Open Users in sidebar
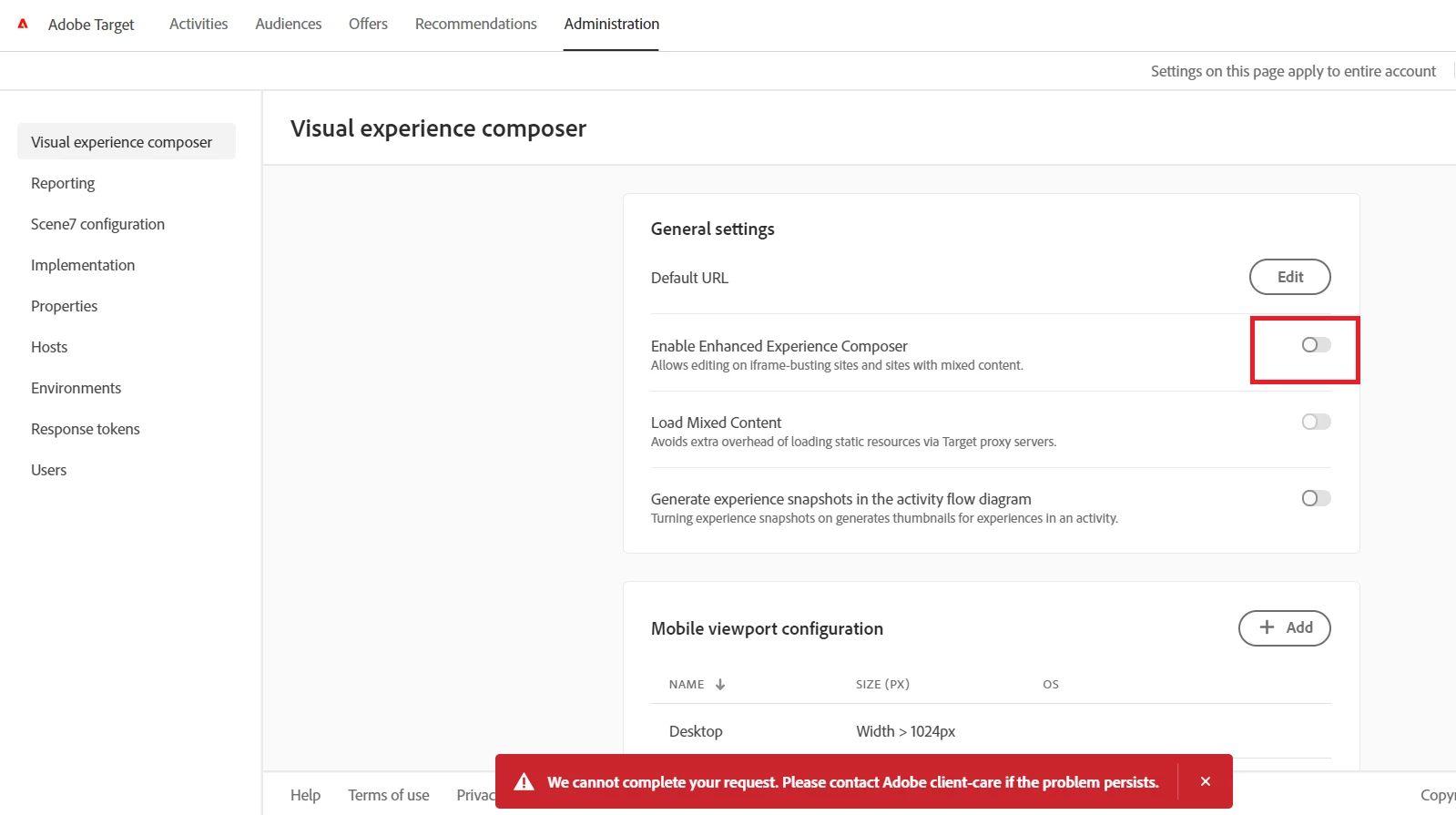The image size is (1456, 815). (x=48, y=470)
